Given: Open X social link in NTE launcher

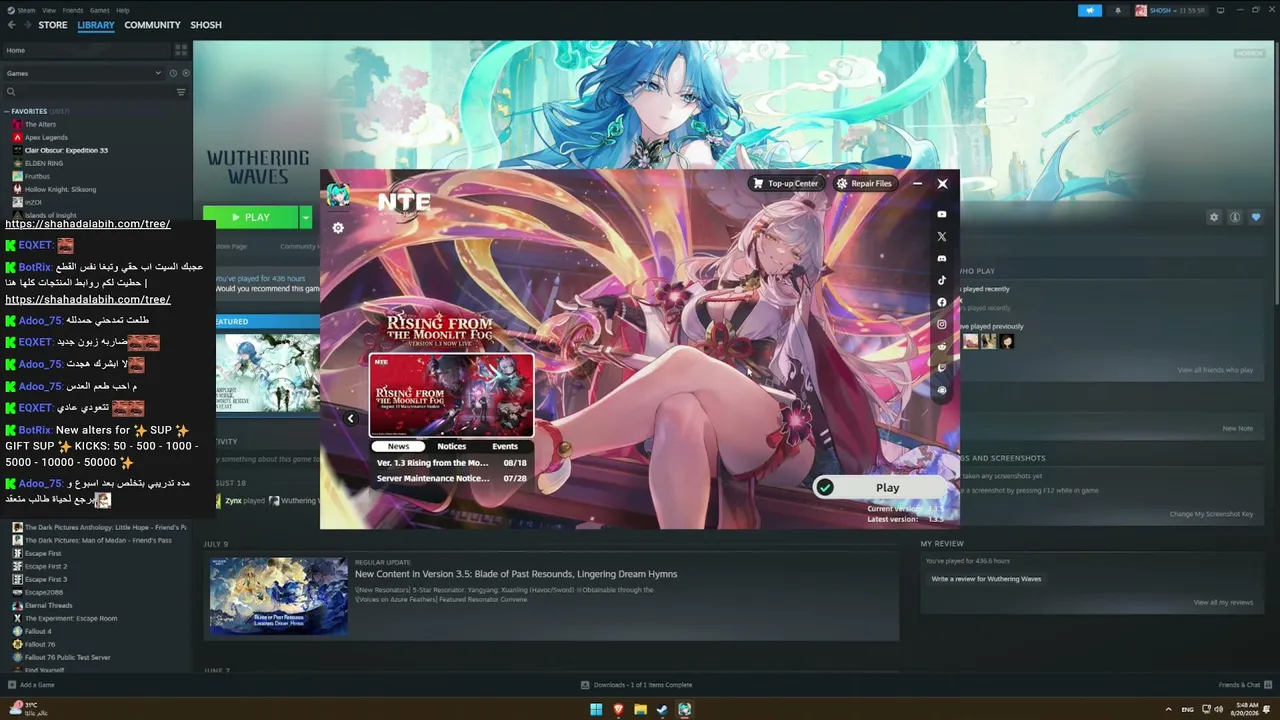Looking at the screenshot, I should coord(941,237).
